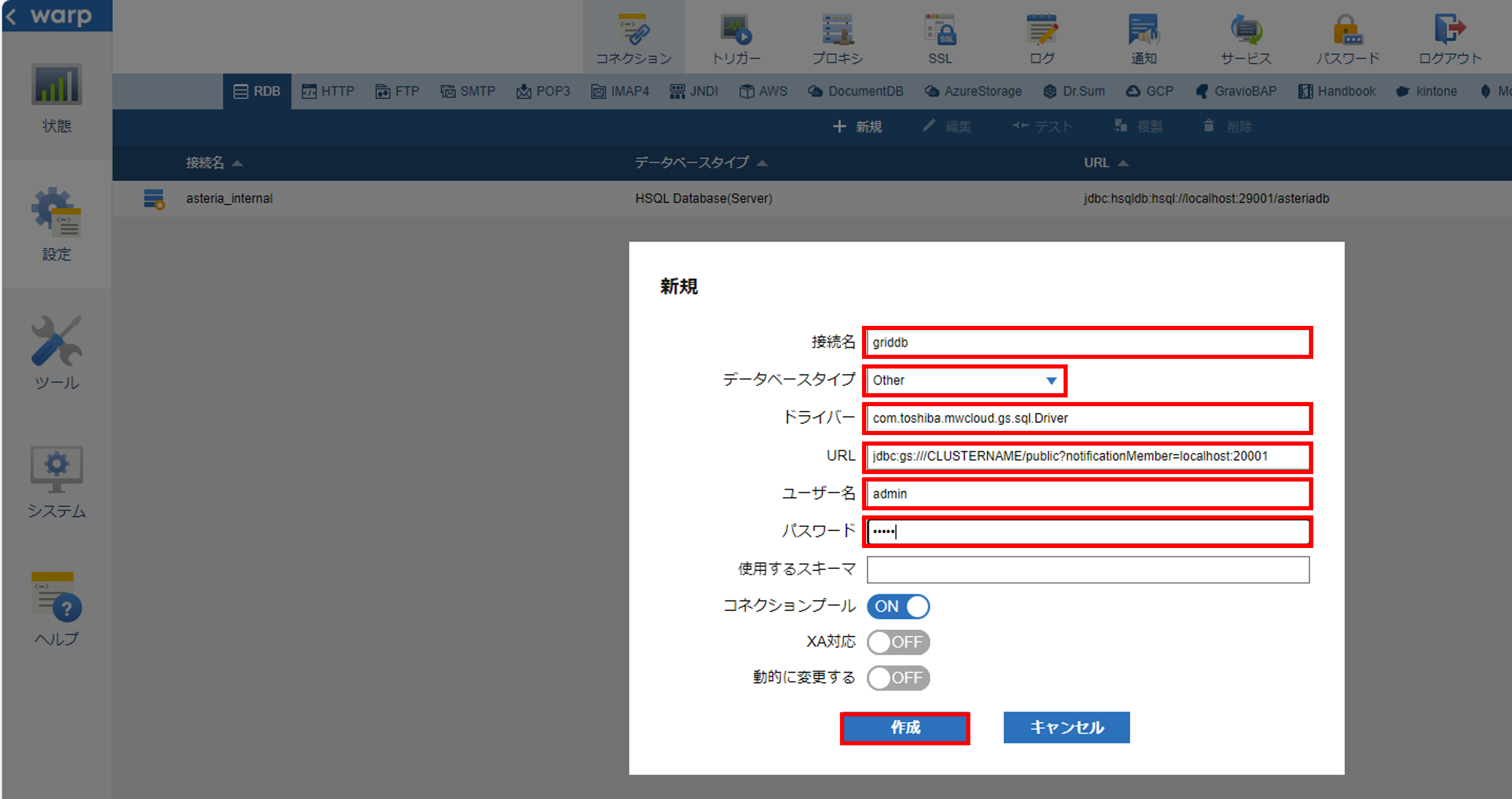Open the ログ (log) icon

(1042, 30)
